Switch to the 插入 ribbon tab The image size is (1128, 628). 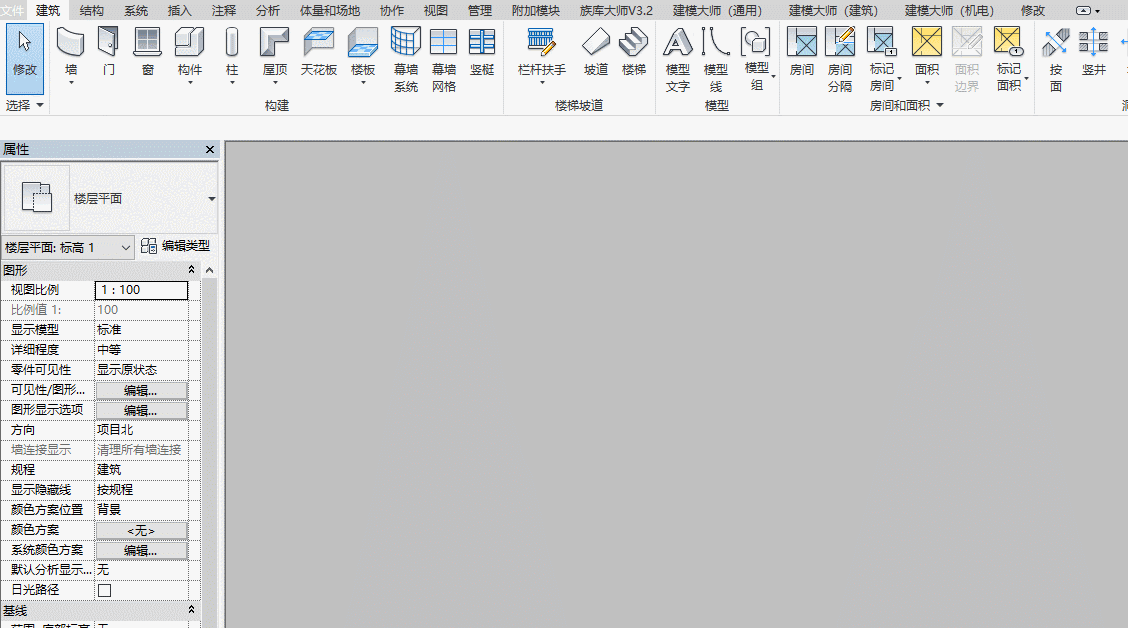[179, 10]
